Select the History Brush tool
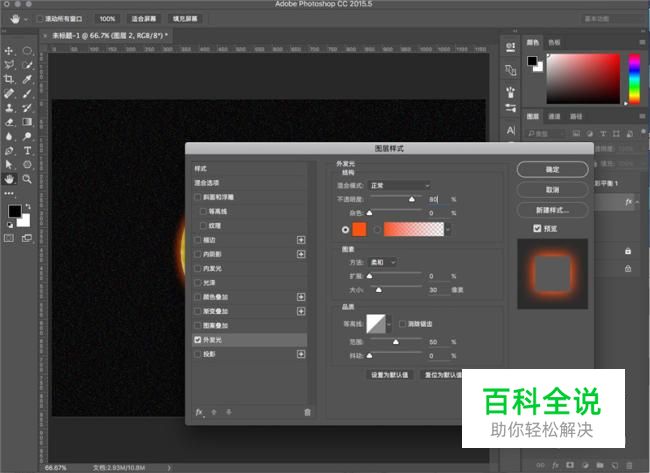Image resolution: width=650 pixels, height=473 pixels. pyautogui.click(x=27, y=108)
